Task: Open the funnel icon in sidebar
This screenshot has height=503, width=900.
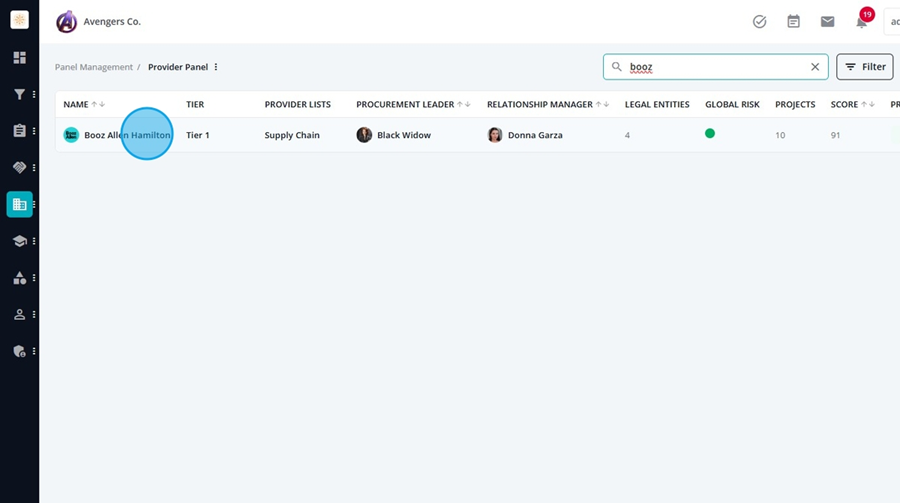Action: (20, 94)
